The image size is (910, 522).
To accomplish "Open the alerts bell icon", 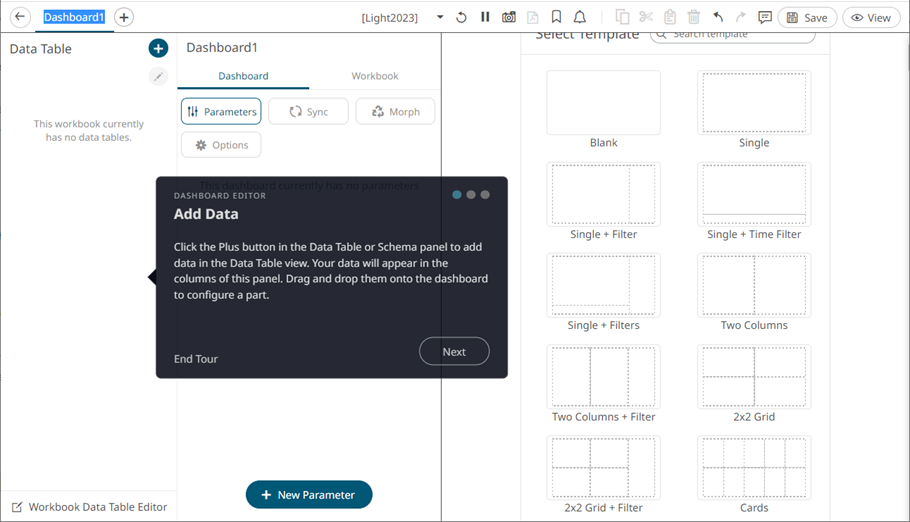I will (580, 17).
